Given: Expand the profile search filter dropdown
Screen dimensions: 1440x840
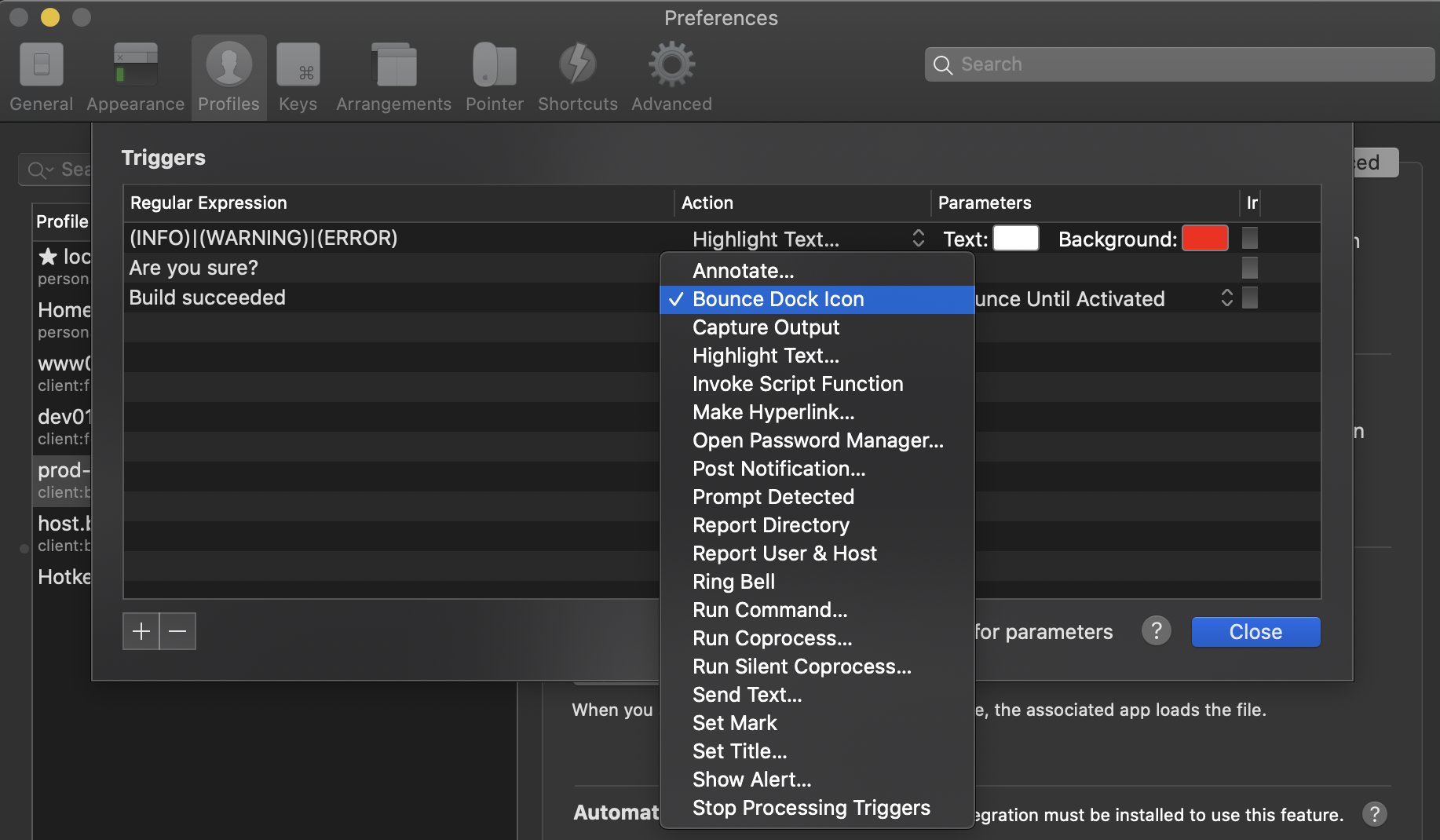Looking at the screenshot, I should click(40, 170).
